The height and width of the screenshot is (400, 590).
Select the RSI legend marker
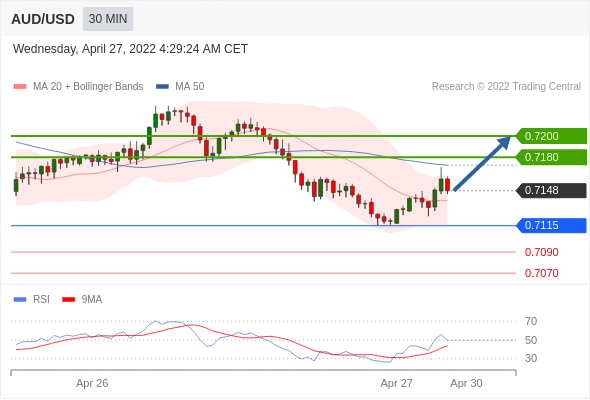(x=20, y=300)
